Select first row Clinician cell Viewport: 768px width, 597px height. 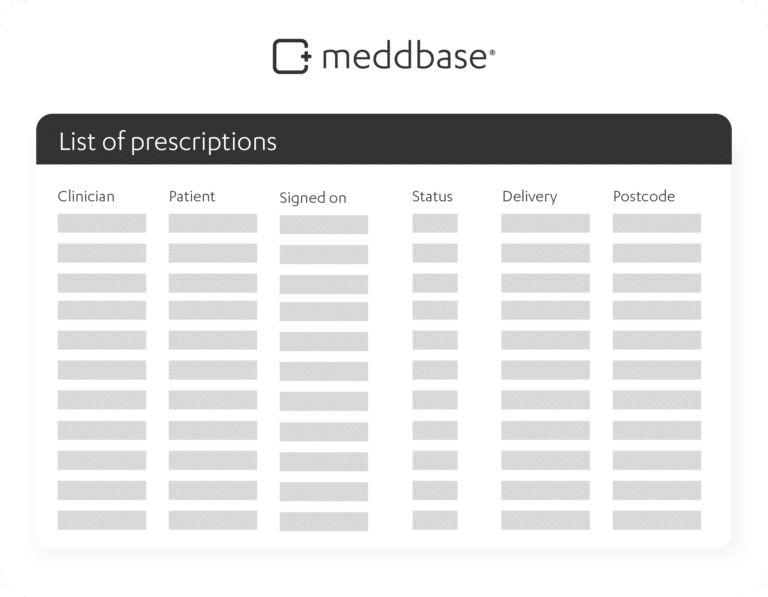(102, 223)
